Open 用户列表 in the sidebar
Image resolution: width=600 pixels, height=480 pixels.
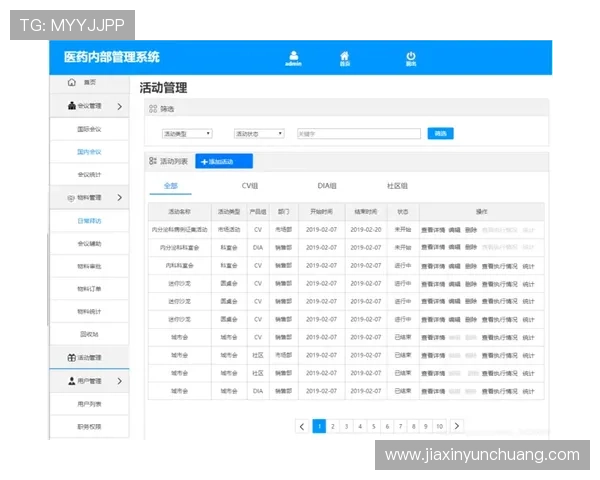point(89,404)
